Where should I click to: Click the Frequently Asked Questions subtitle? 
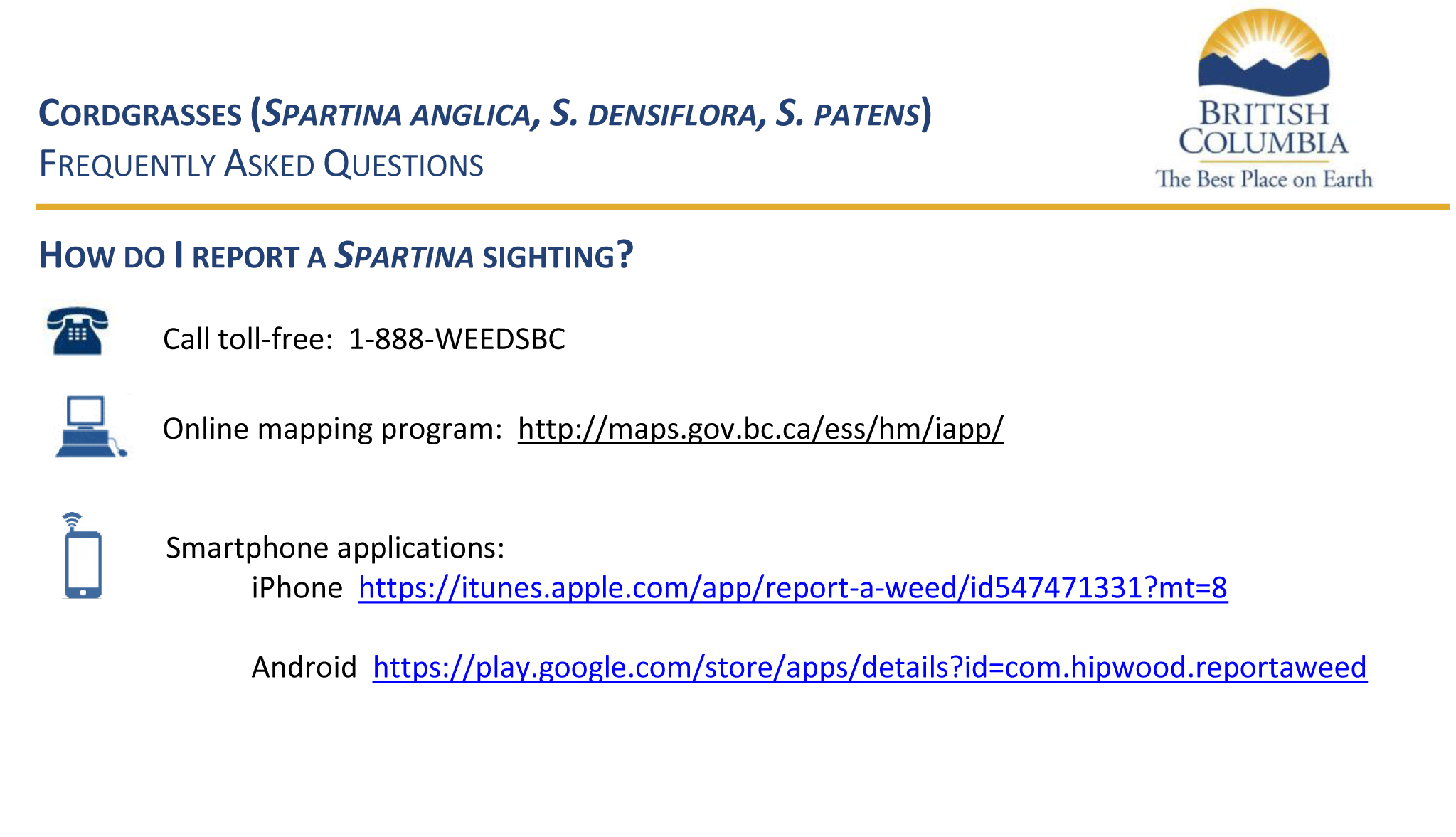[261, 164]
